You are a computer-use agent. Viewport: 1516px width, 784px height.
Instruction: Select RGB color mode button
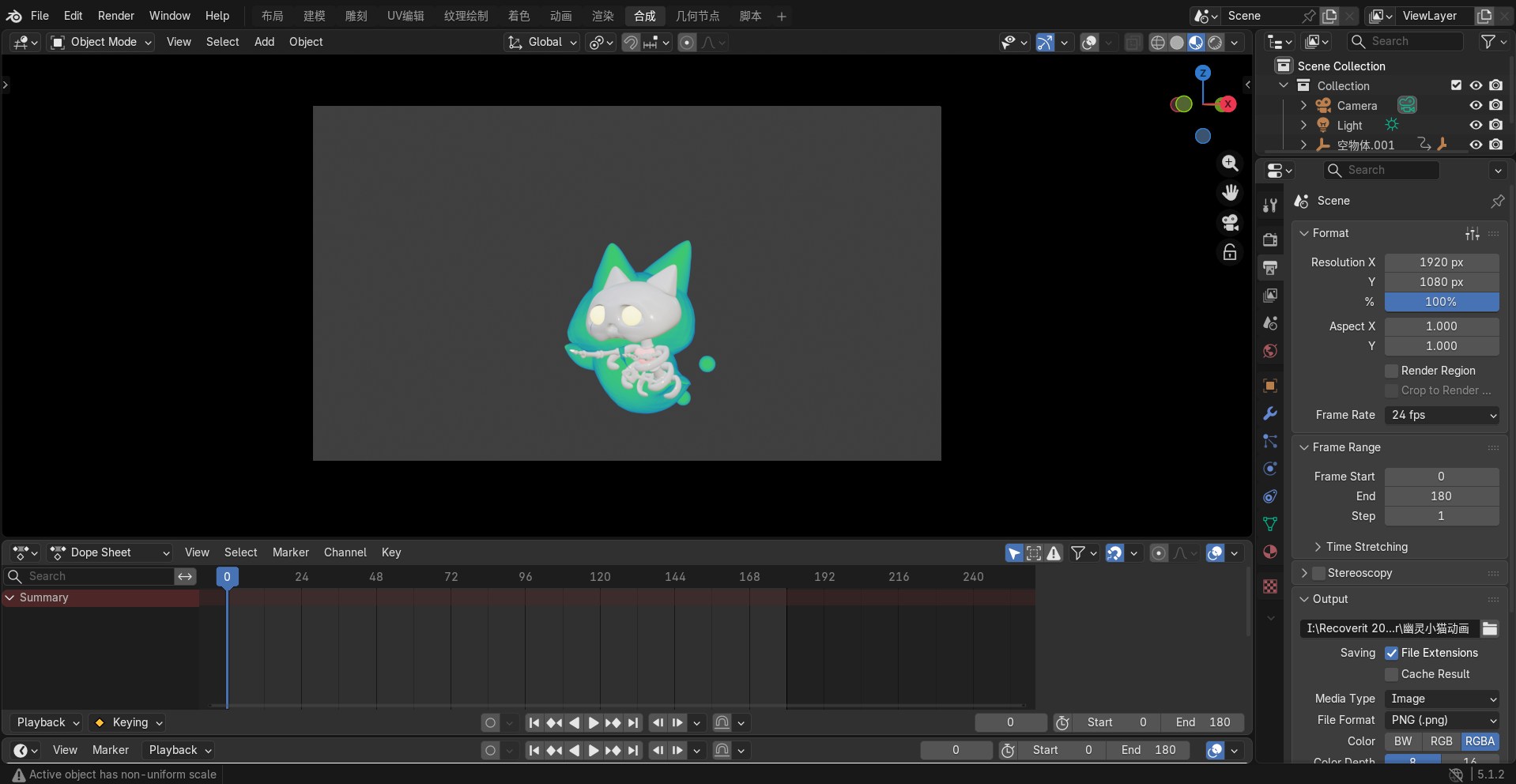click(1441, 741)
